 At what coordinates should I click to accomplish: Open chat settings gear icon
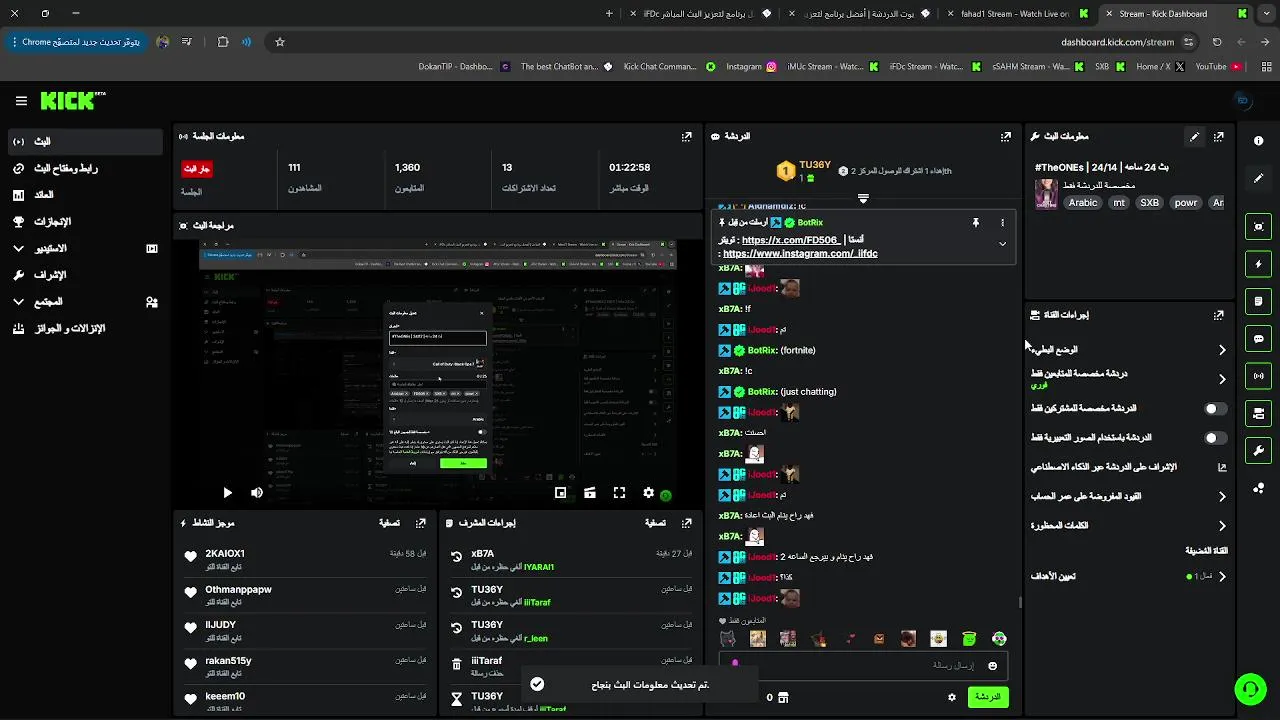(x=952, y=697)
